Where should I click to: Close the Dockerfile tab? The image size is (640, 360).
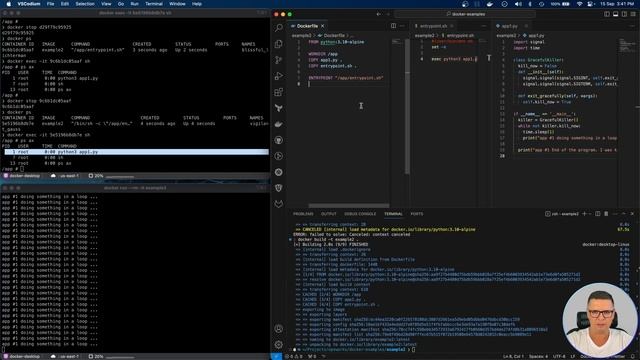(x=322, y=26)
